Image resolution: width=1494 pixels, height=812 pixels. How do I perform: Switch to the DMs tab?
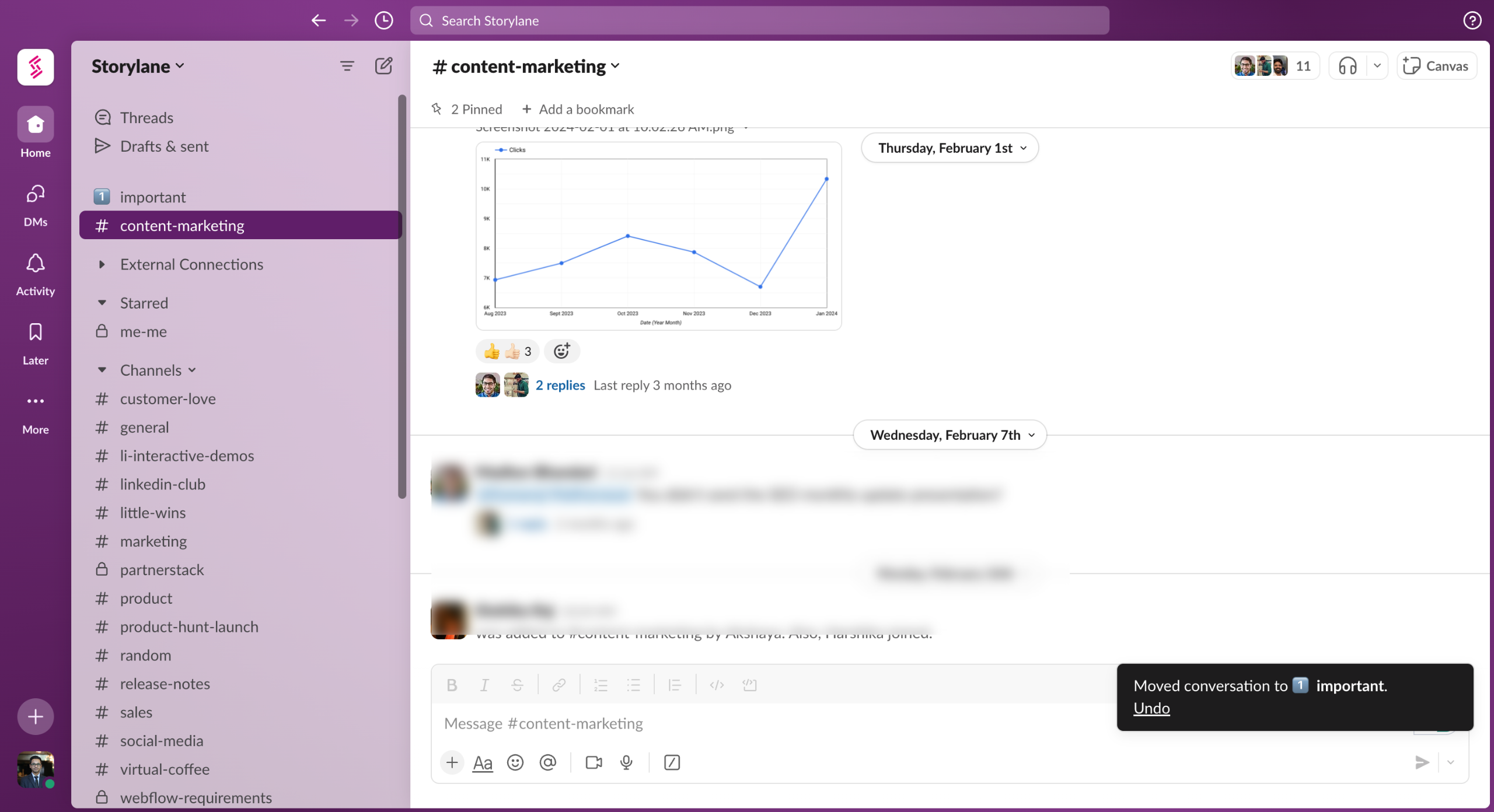pos(35,205)
